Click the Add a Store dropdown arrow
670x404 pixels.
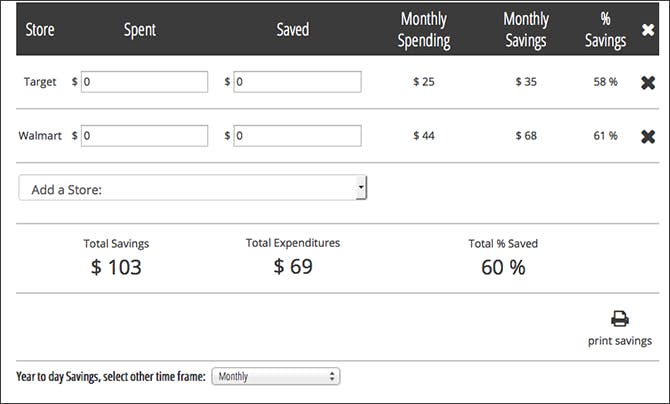(361, 187)
